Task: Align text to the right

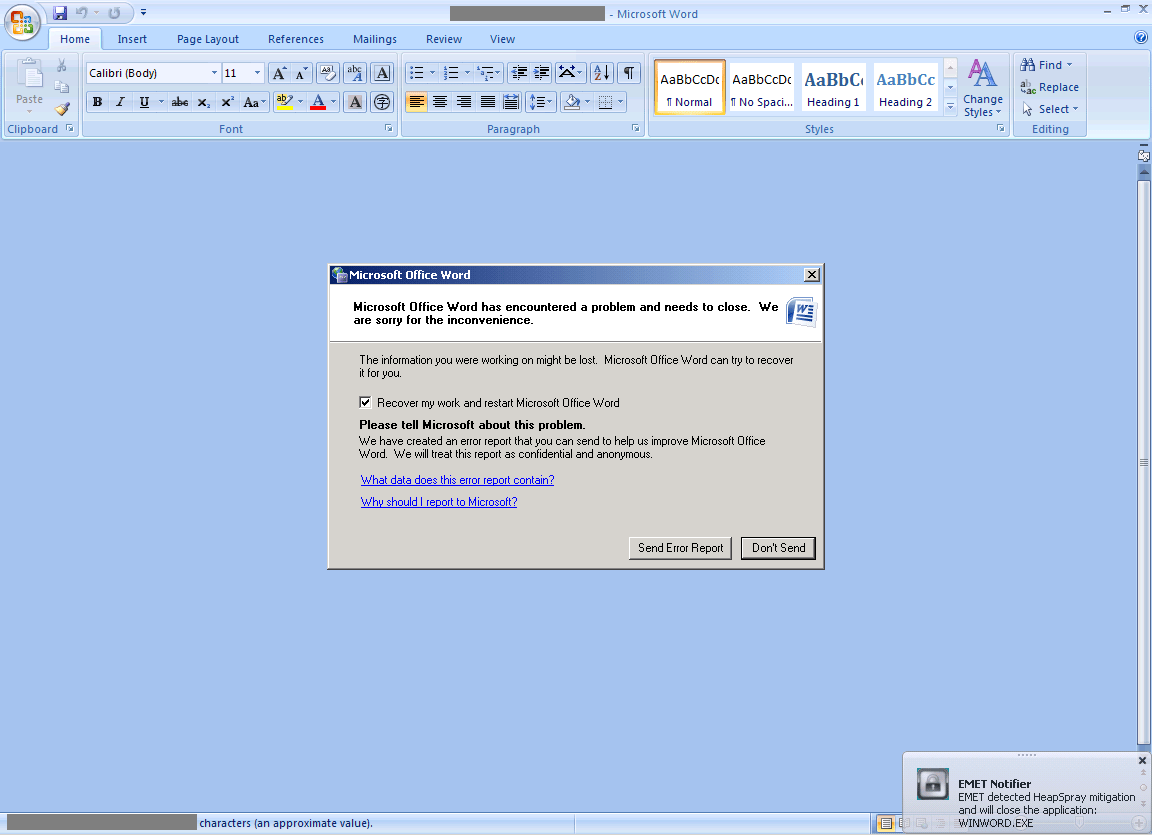Action: [x=464, y=102]
